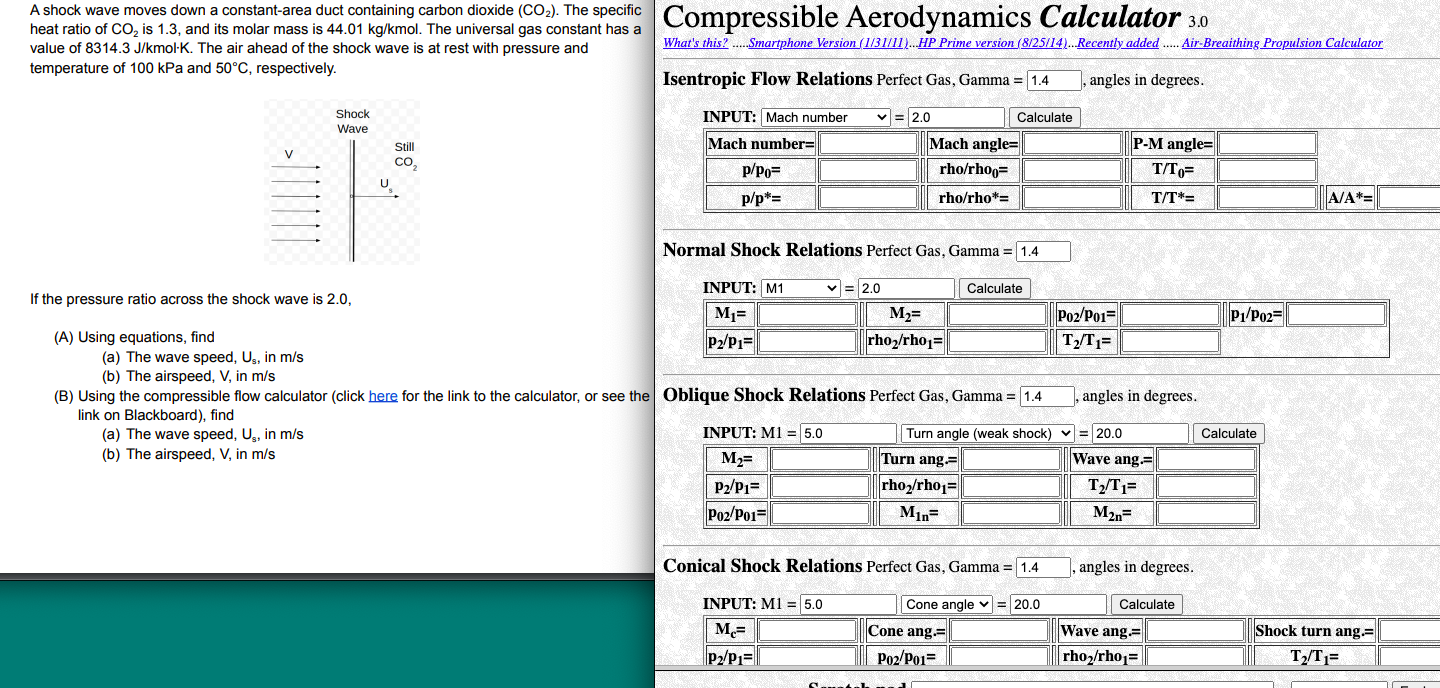1440x688 pixels.
Task: Open the 'What's this?' link
Action: point(696,43)
